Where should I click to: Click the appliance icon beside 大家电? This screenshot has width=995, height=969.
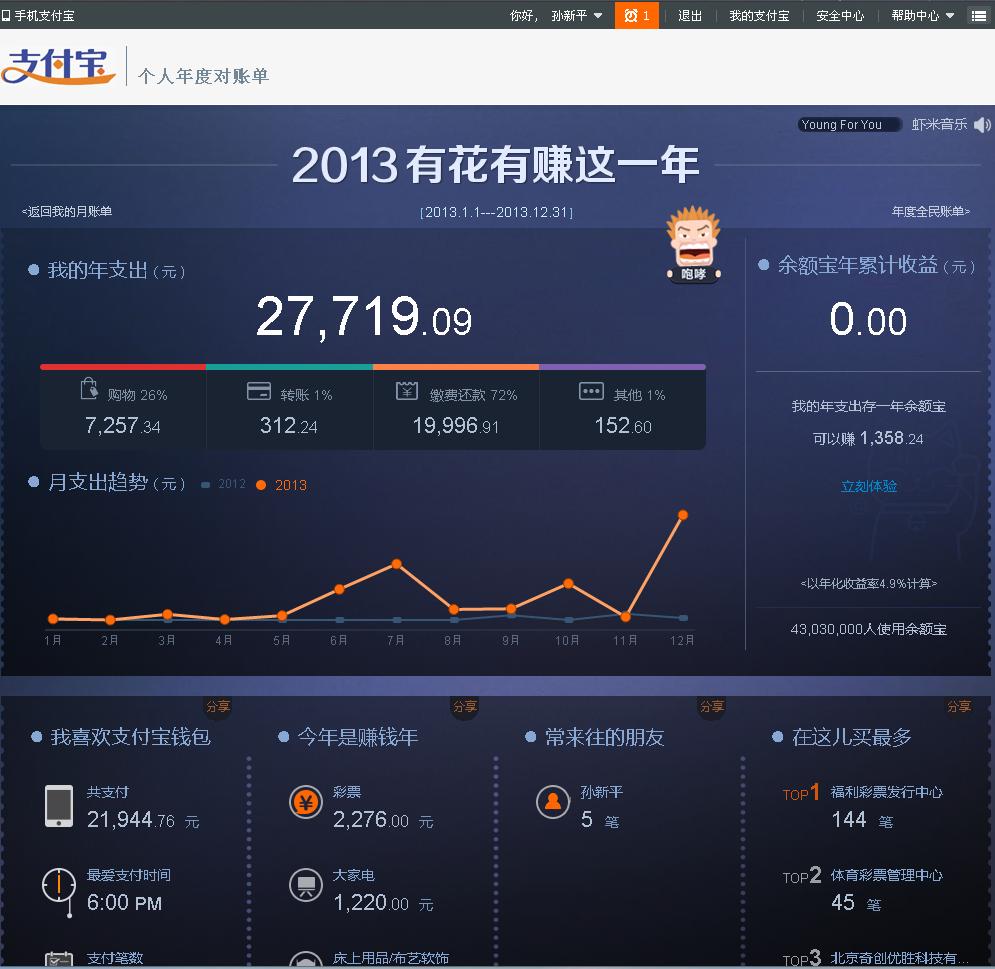coord(306,885)
